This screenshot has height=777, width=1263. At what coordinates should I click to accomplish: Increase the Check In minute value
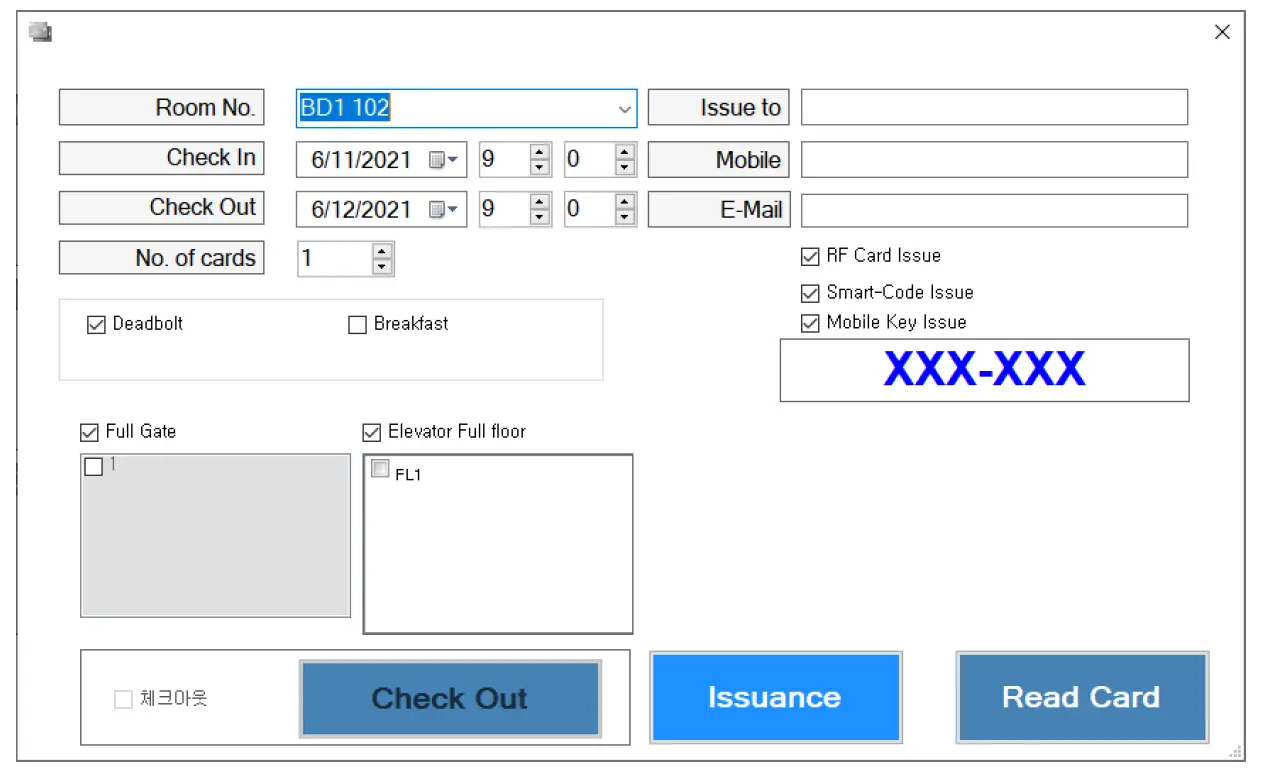[x=625, y=152]
